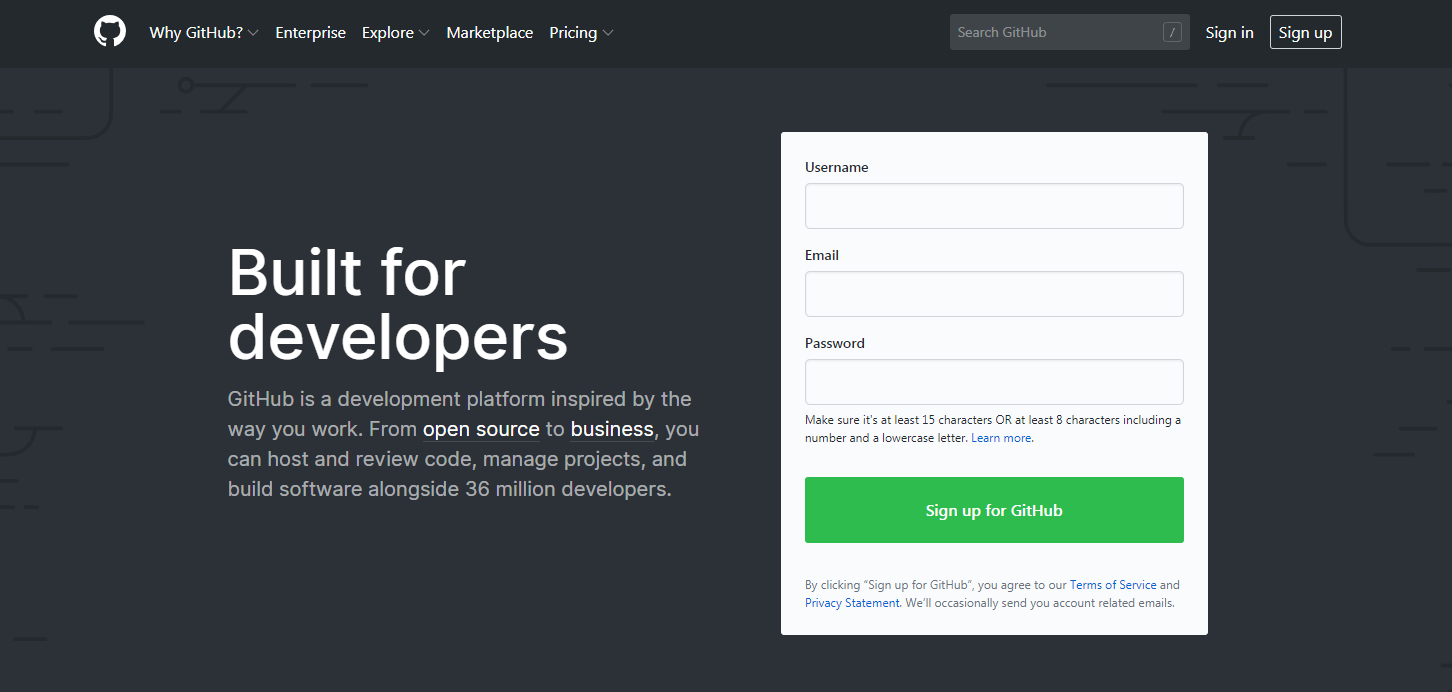Follow the business link
1452x692 pixels.
tap(612, 429)
